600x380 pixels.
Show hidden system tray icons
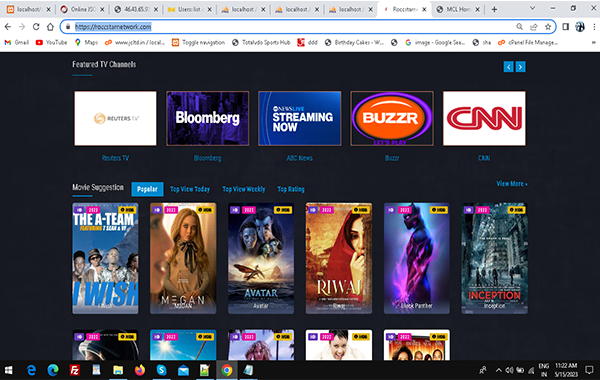[x=499, y=370]
